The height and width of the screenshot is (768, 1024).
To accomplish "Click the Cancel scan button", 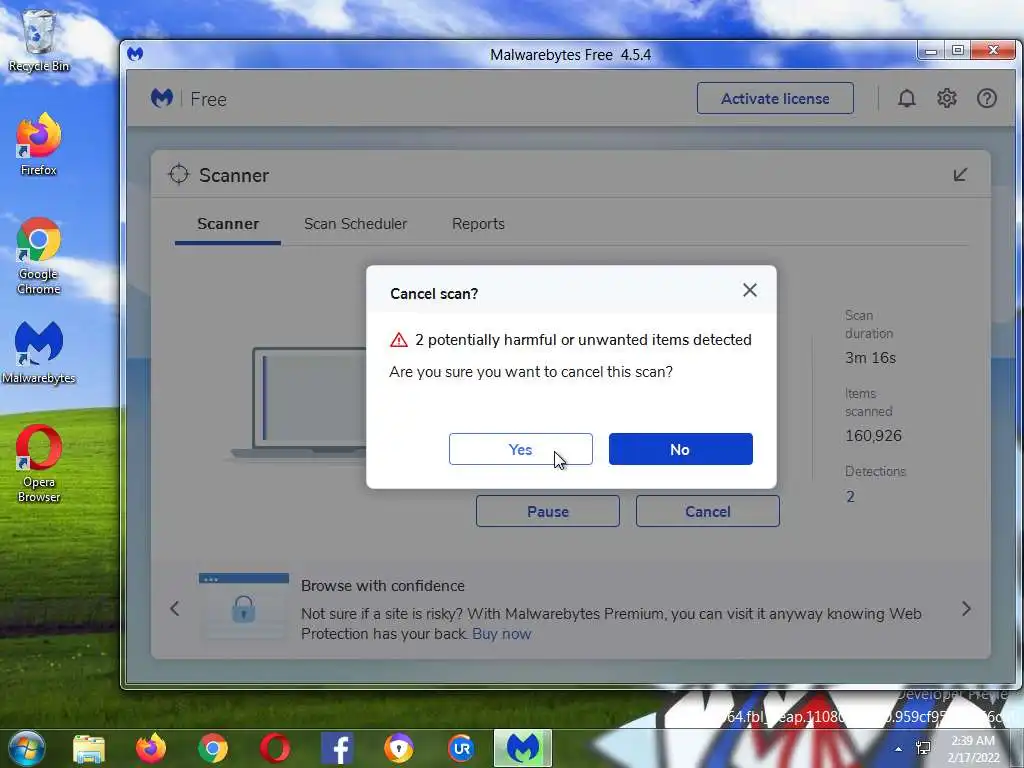I will [x=708, y=511].
